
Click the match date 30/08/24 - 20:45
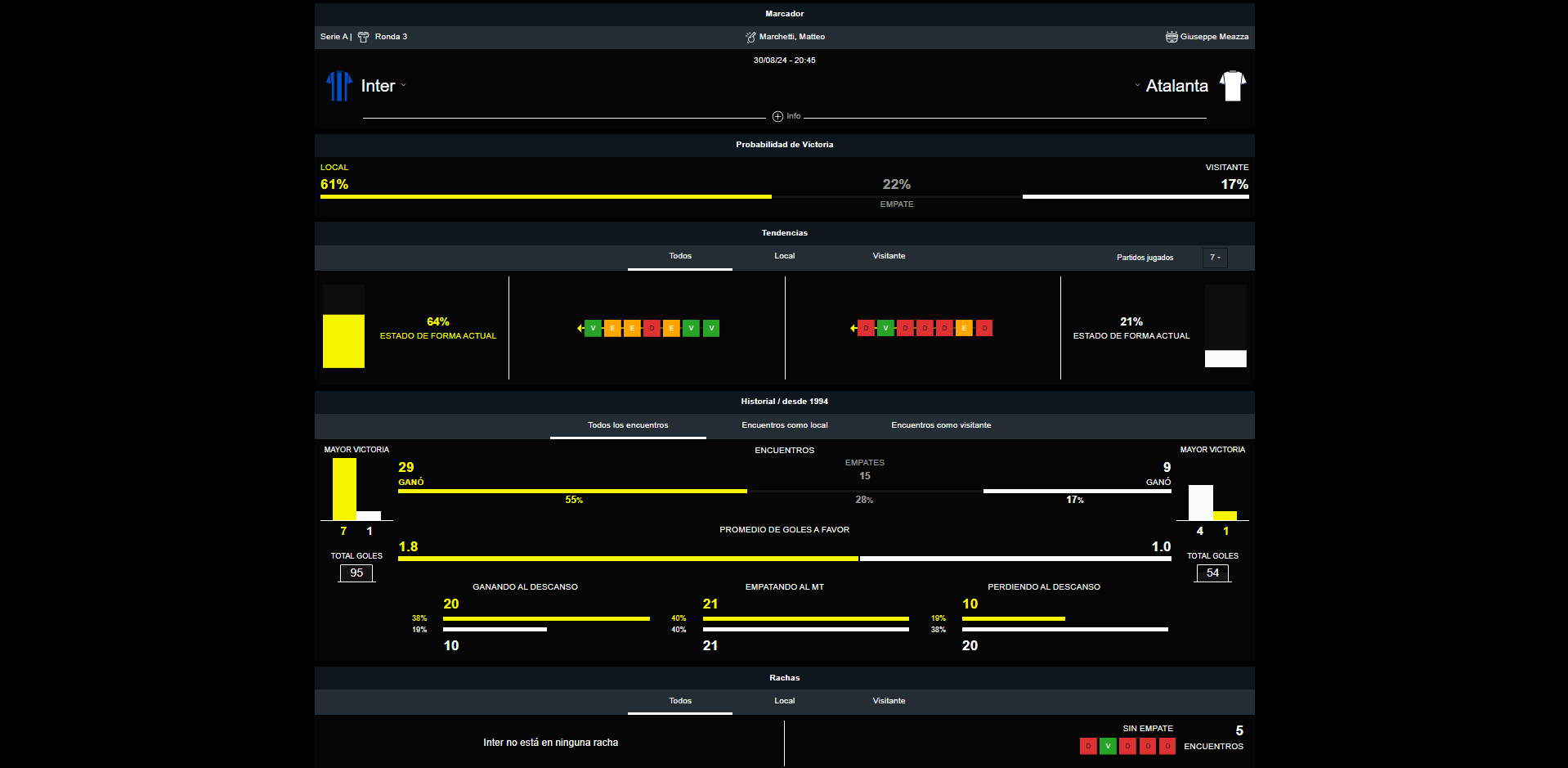click(x=785, y=61)
